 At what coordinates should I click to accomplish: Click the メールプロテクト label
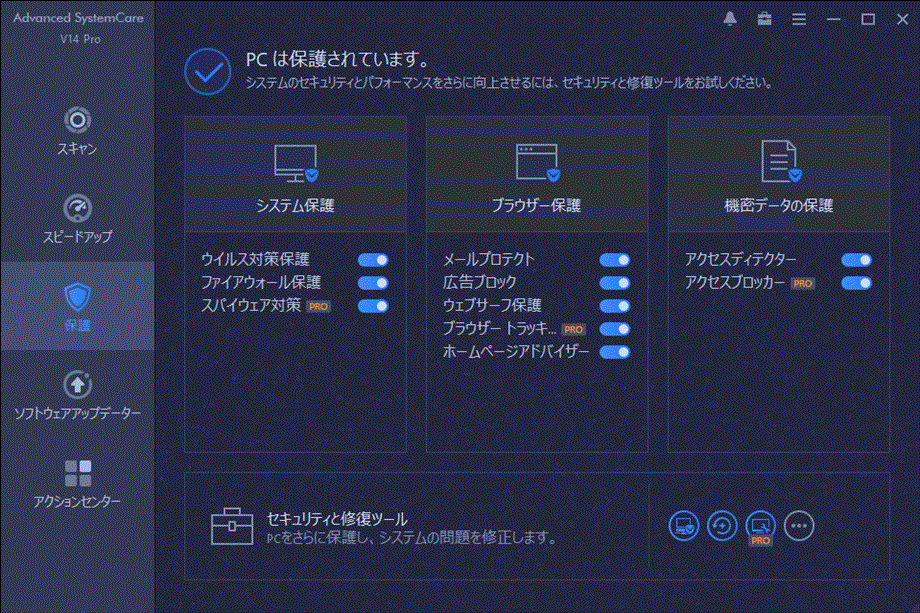489,259
